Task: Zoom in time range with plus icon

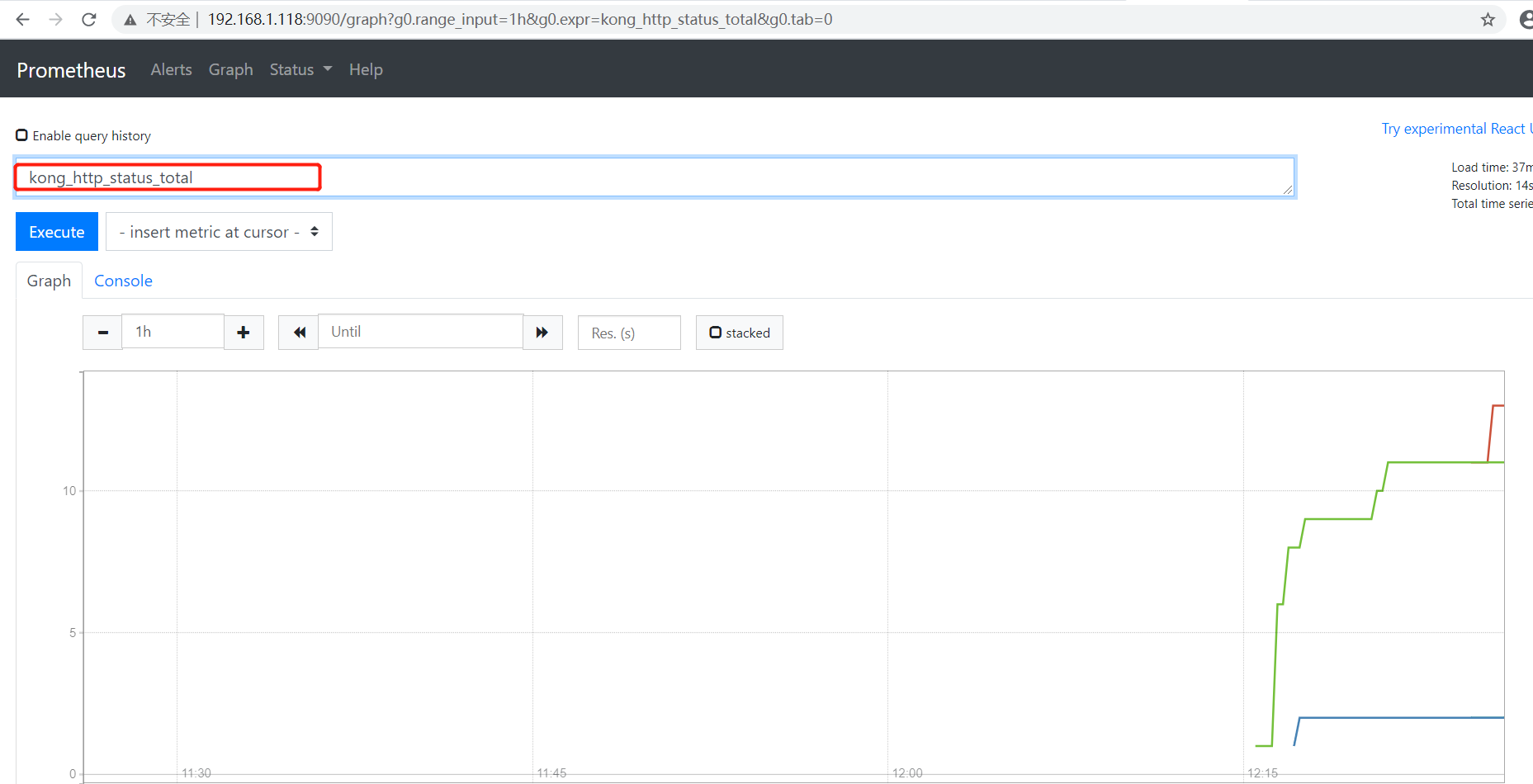Action: coord(244,332)
